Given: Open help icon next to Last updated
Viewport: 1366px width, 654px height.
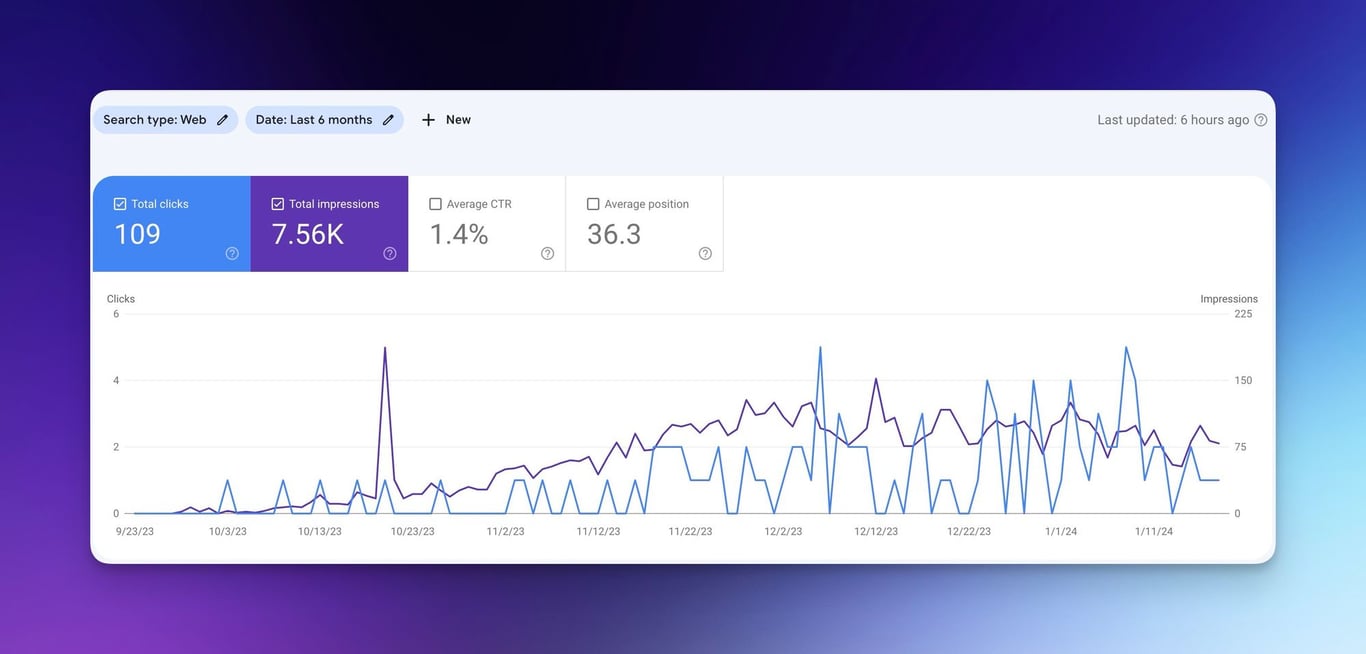Looking at the screenshot, I should [1261, 120].
